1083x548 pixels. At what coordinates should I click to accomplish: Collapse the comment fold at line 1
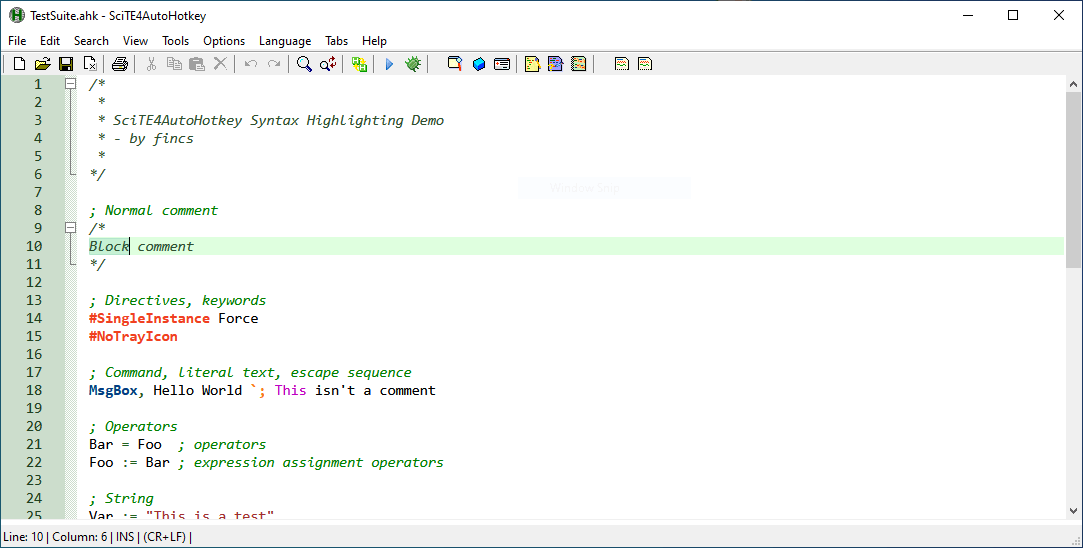(70, 84)
